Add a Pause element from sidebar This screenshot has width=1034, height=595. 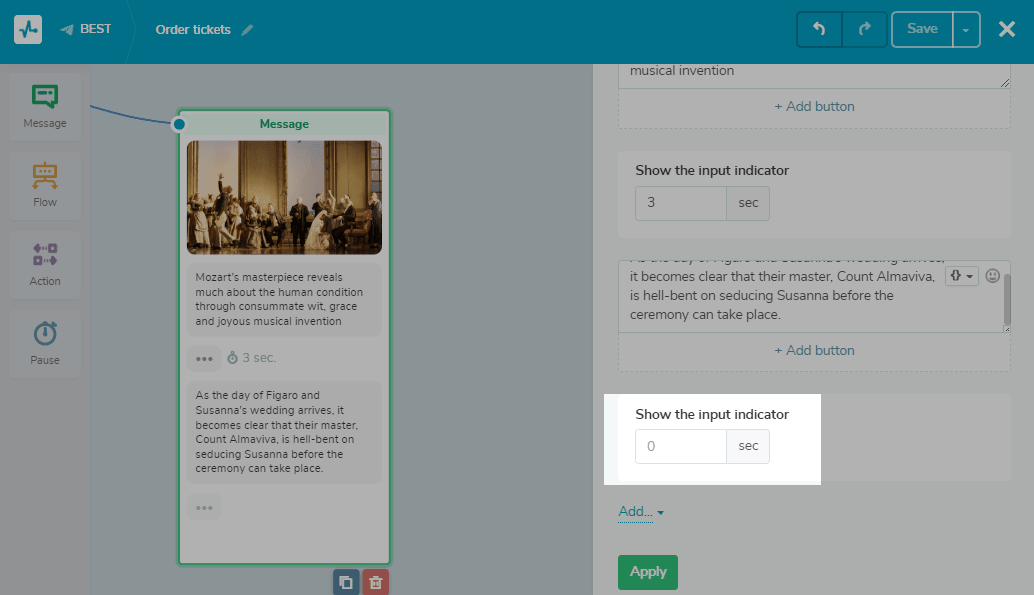tap(45, 344)
